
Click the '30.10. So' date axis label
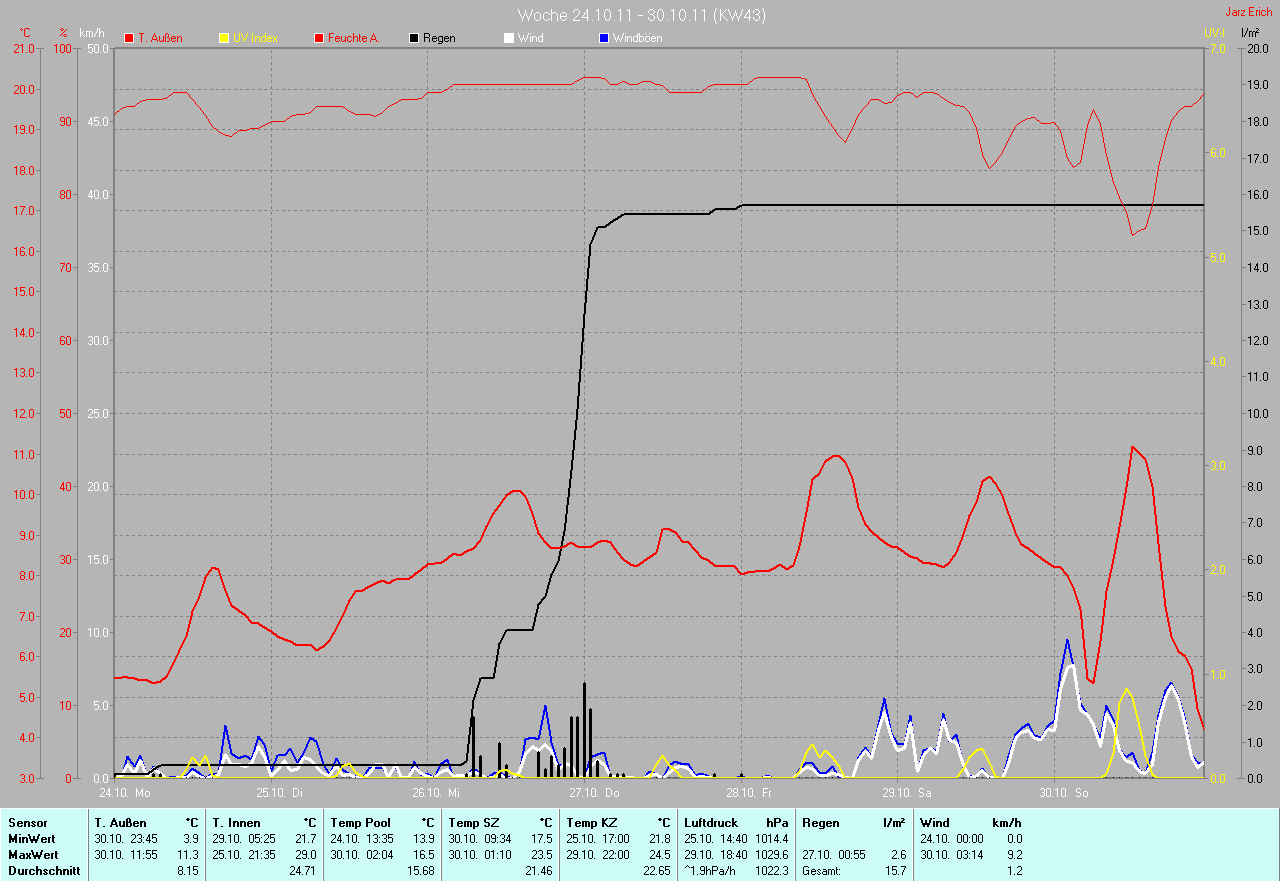point(1064,792)
